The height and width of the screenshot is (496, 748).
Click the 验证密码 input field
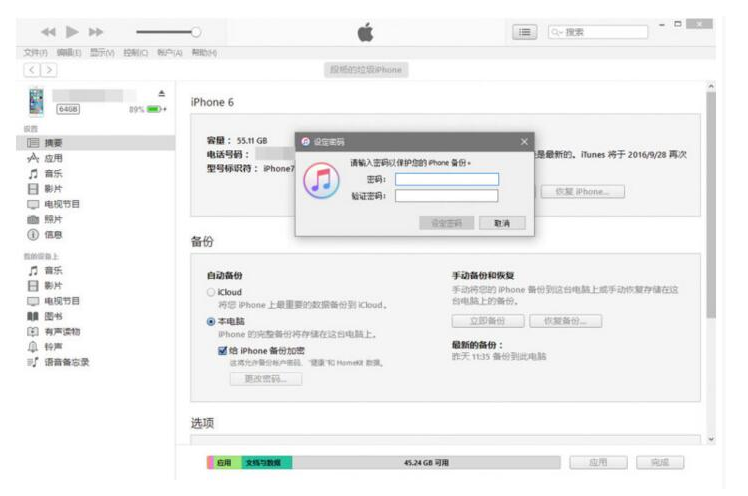447,196
